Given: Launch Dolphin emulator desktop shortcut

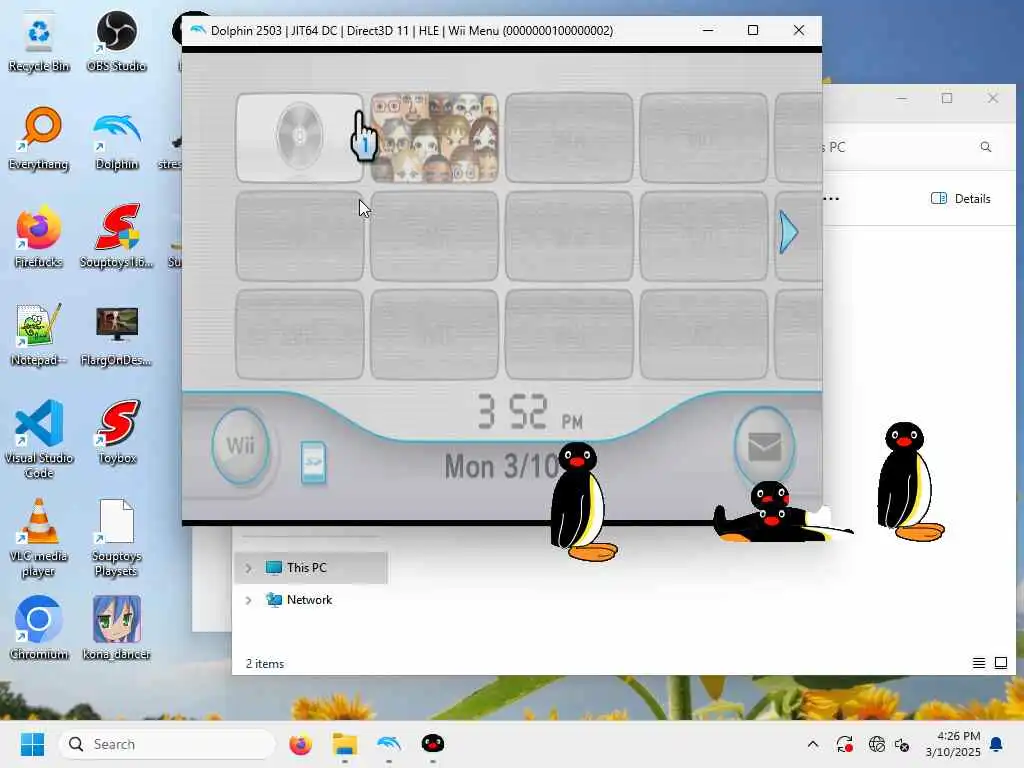Looking at the screenshot, I should pyautogui.click(x=116, y=139).
